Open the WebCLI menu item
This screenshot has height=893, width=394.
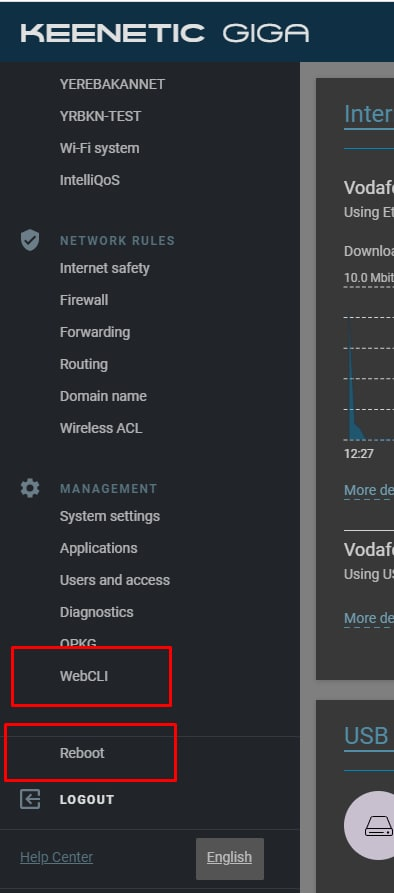[84, 676]
